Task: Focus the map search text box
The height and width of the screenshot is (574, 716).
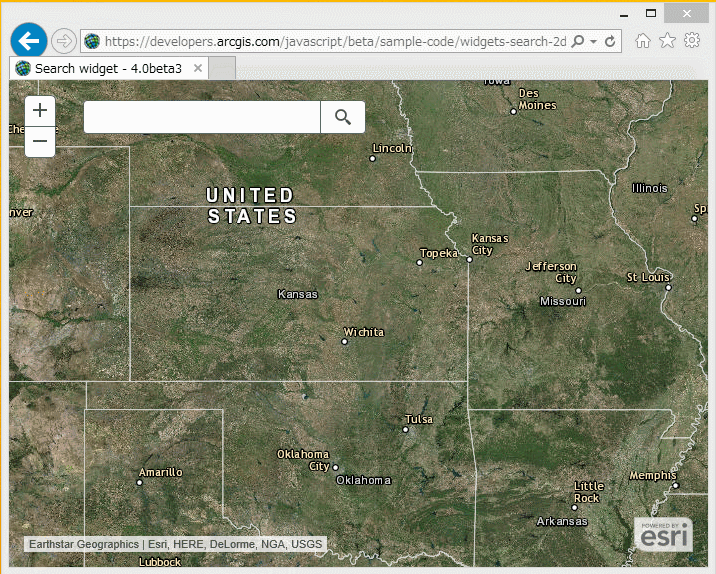Action: click(202, 117)
